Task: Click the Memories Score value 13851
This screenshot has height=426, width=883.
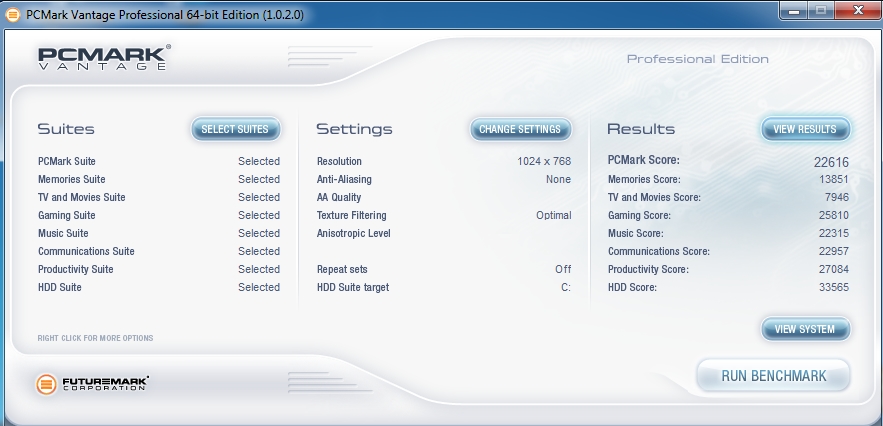Action: click(834, 179)
